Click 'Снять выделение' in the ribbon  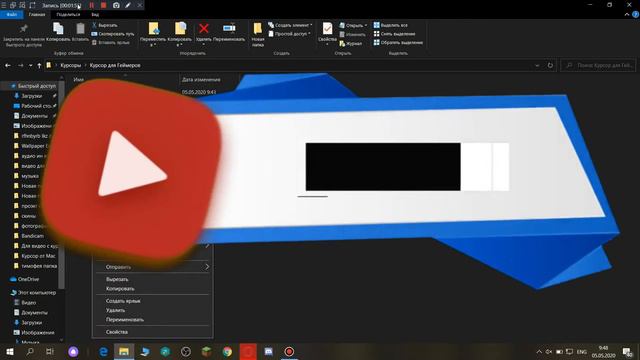pyautogui.click(x=394, y=34)
